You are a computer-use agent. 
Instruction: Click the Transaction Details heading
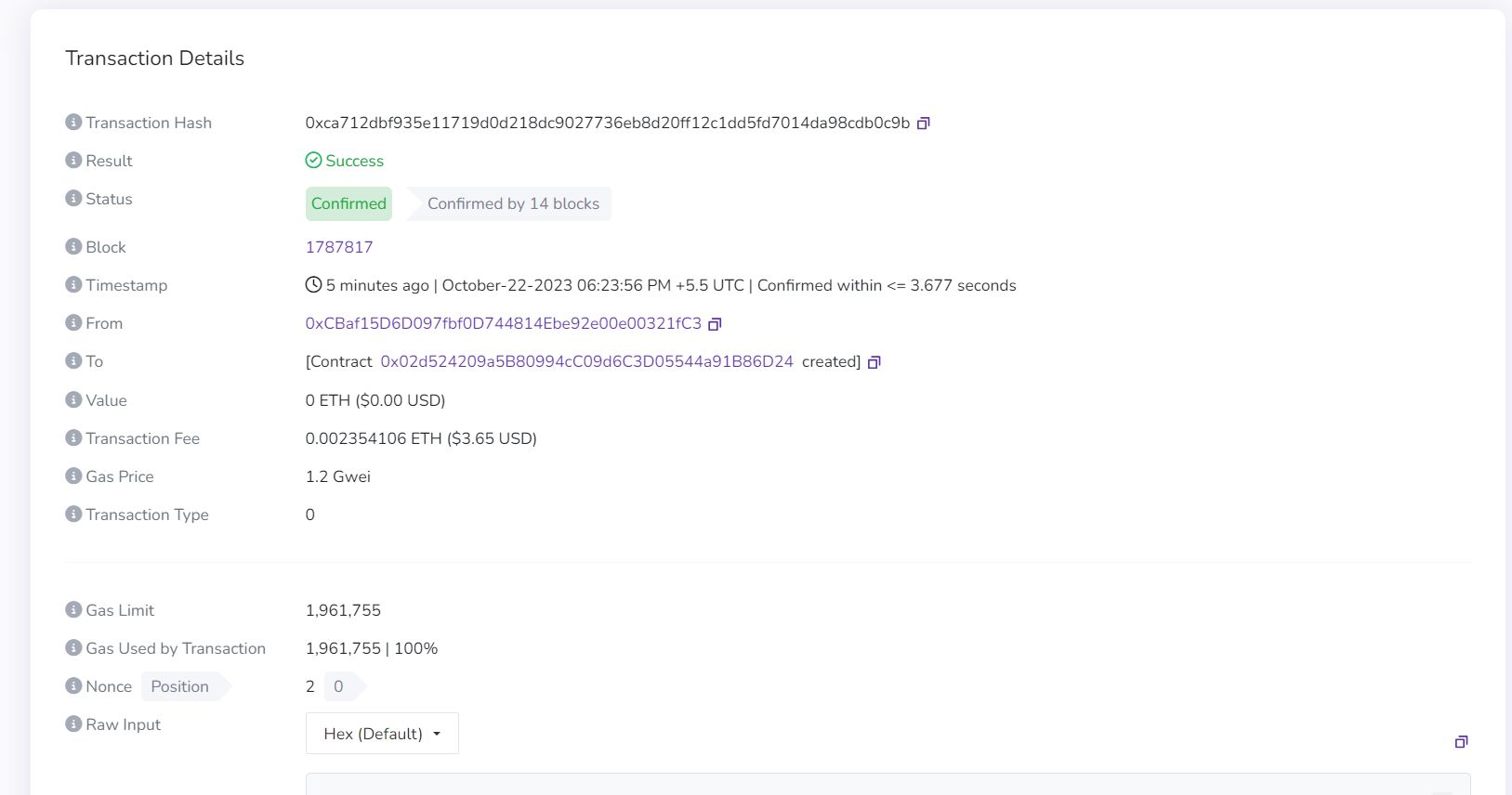click(155, 58)
